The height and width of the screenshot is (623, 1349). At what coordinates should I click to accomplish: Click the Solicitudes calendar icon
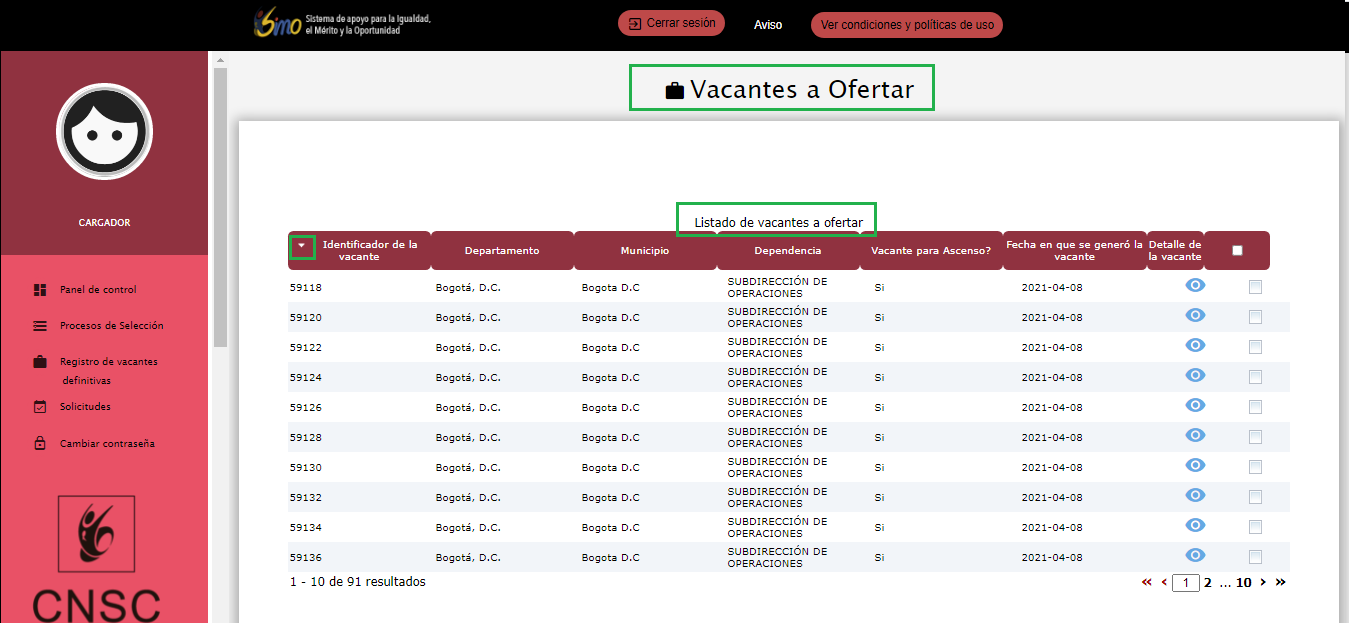(40, 407)
